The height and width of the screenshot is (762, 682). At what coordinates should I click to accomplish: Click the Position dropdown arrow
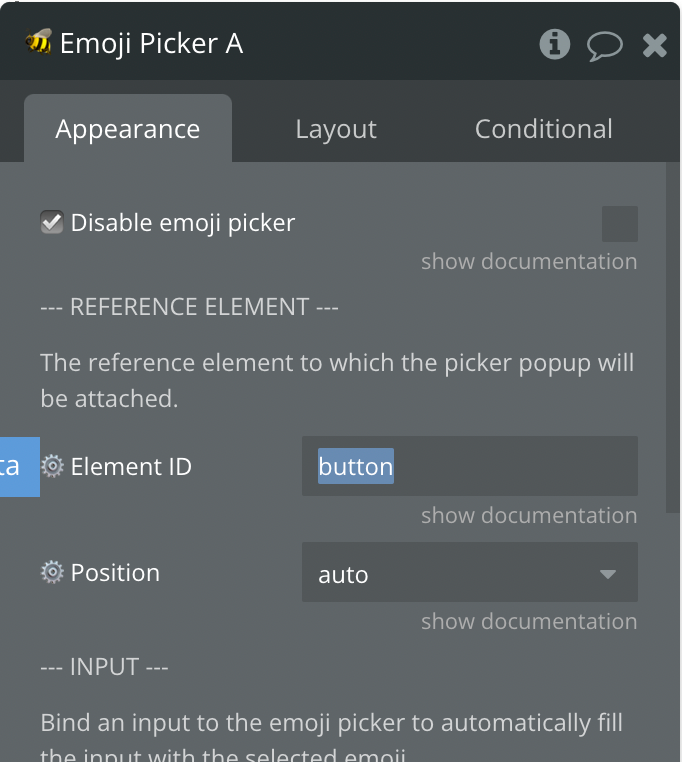coord(607,574)
